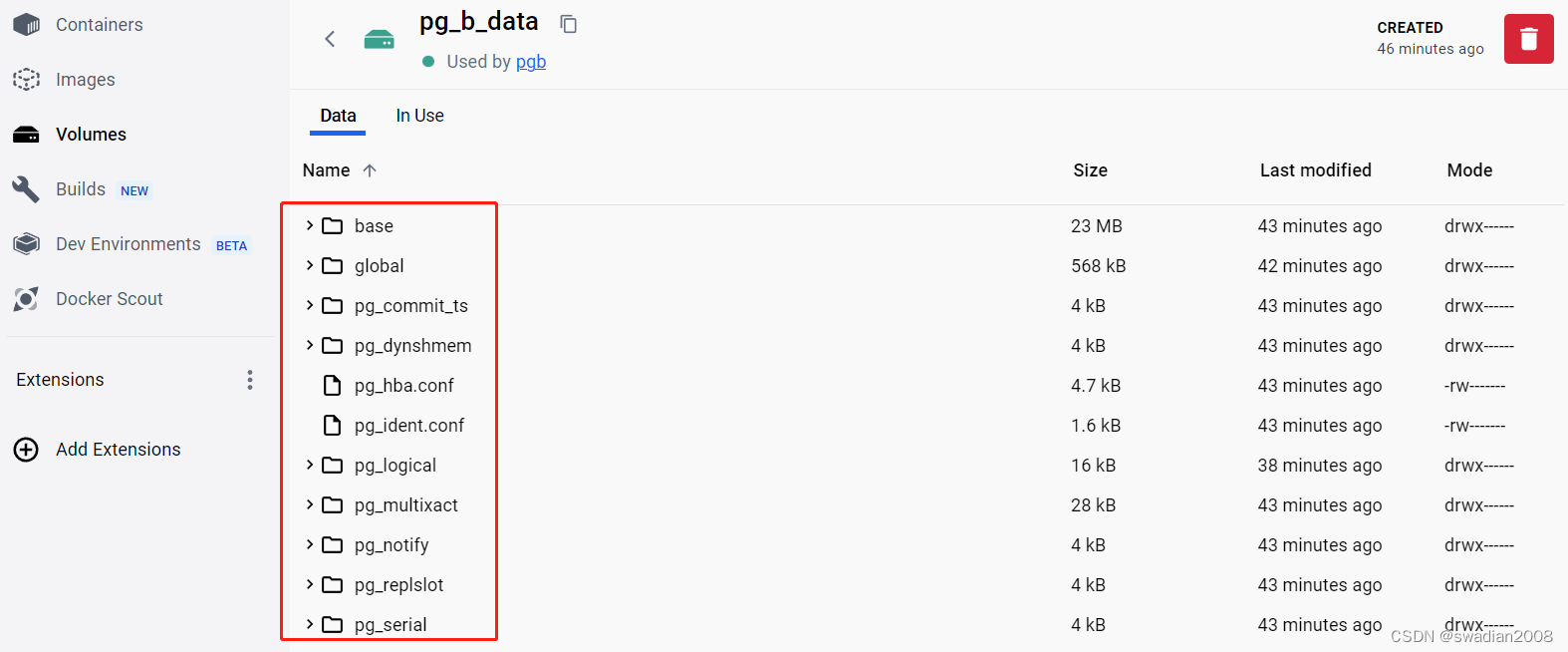Expand the pg_logical folder
This screenshot has width=1568, height=652.
(x=310, y=465)
